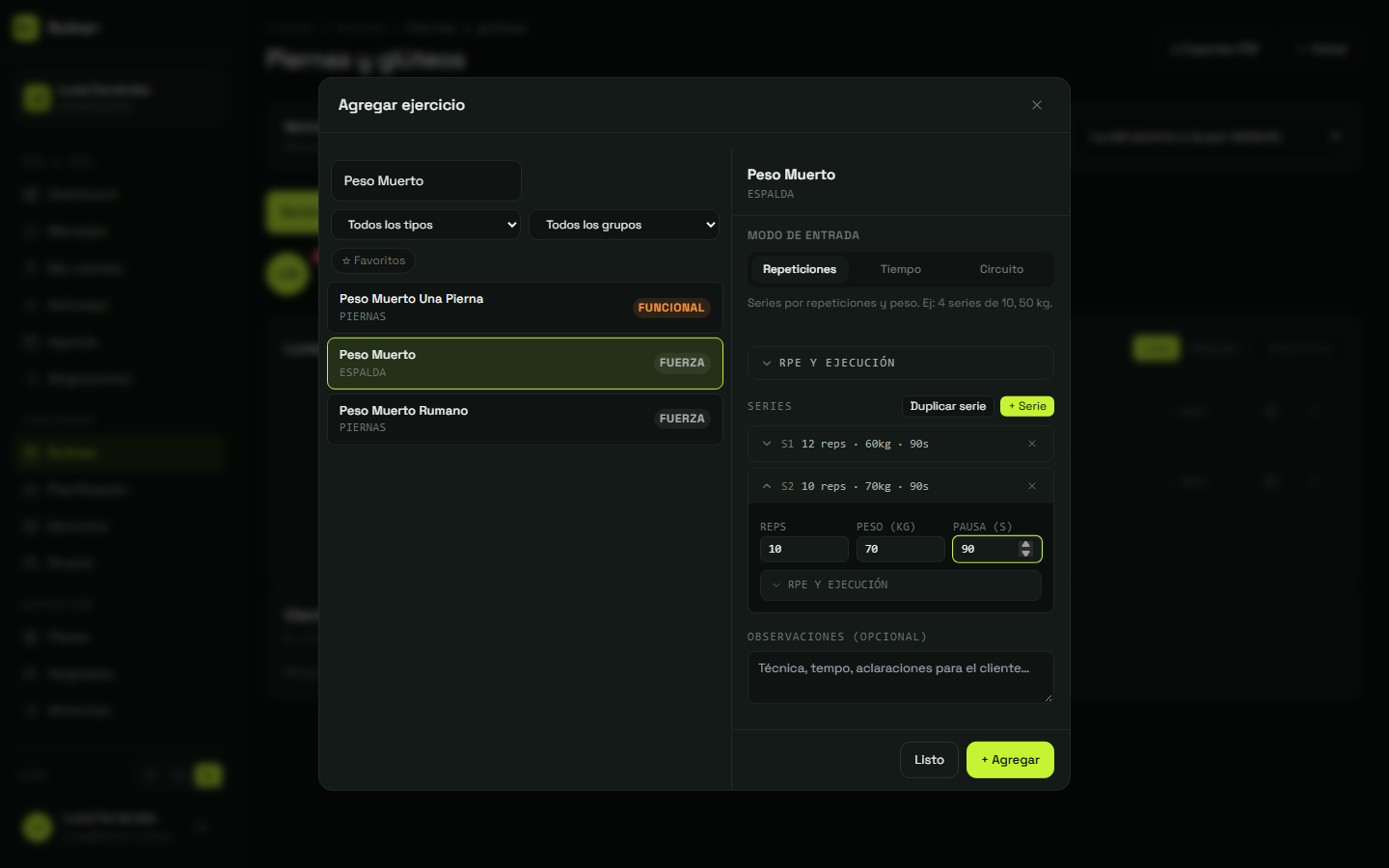Close the Agregar ejercicio dialog

click(x=1037, y=105)
